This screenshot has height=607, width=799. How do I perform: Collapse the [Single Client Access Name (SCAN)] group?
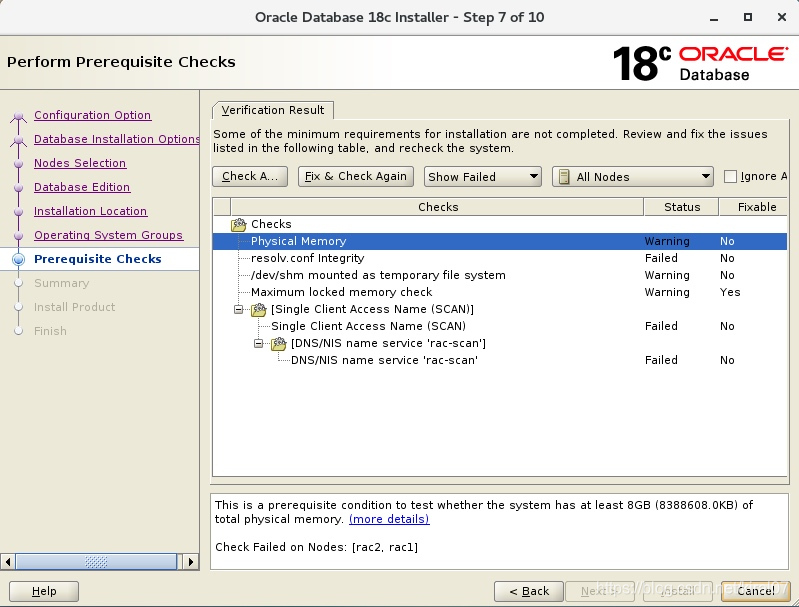click(238, 309)
